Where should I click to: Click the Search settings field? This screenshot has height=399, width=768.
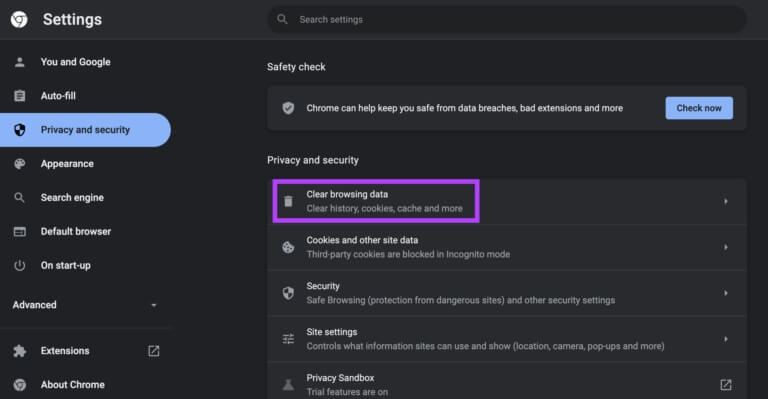tap(506, 20)
